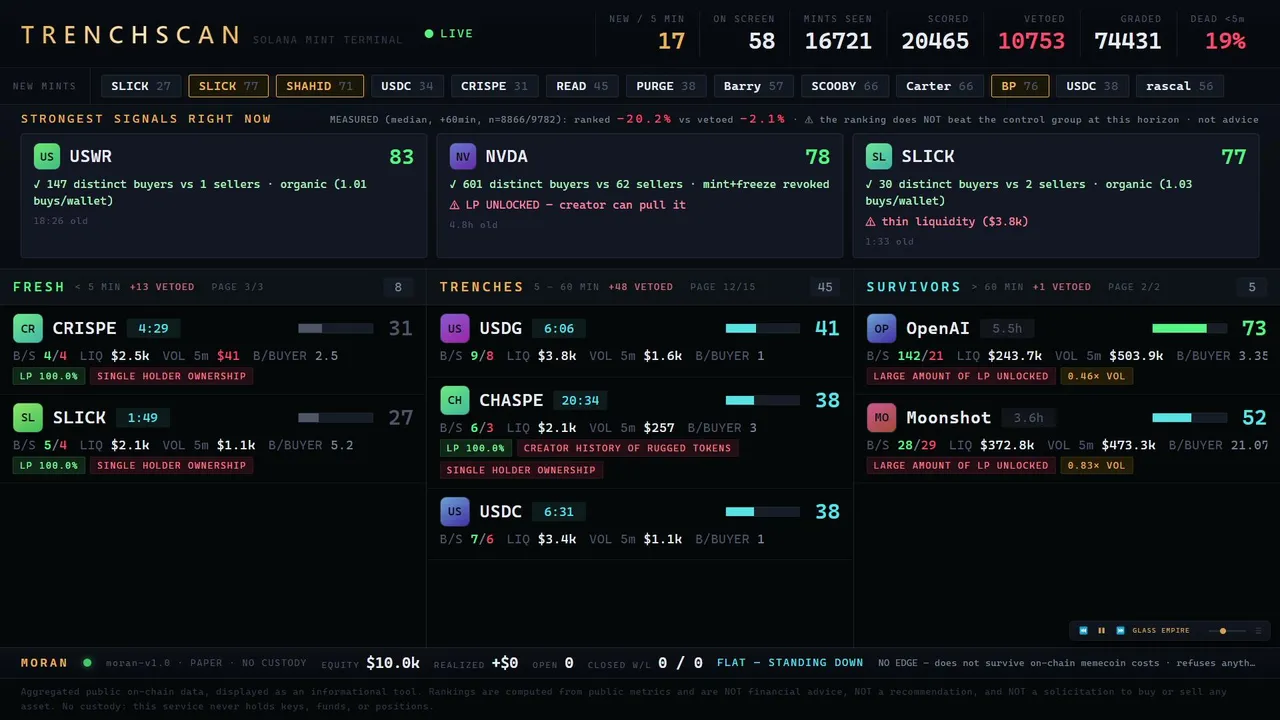Viewport: 1280px width, 720px height.
Task: Select the SHAHID 71 mint chip
Action: click(319, 86)
